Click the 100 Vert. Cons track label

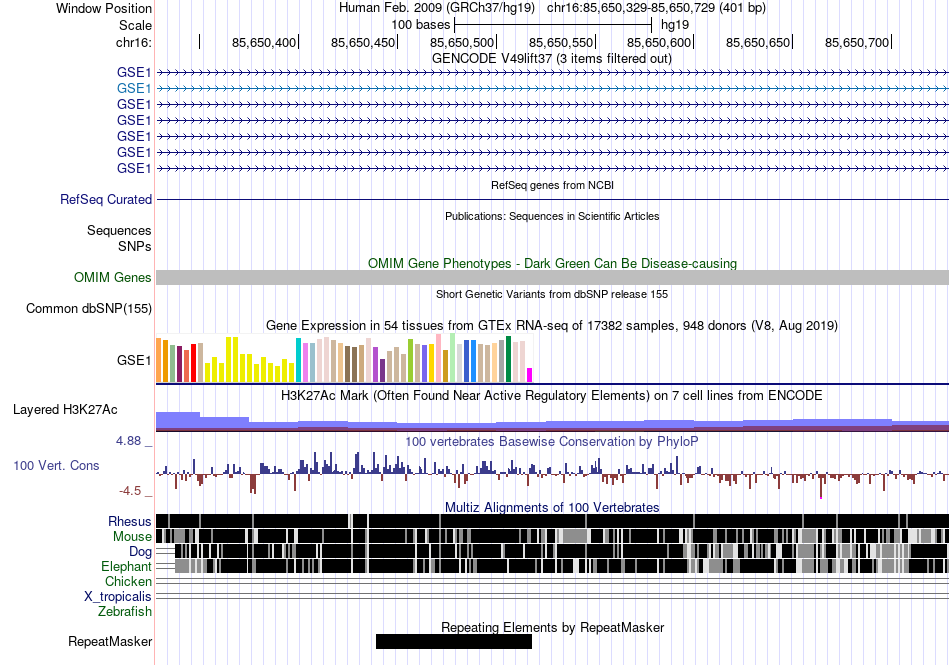coord(56,465)
